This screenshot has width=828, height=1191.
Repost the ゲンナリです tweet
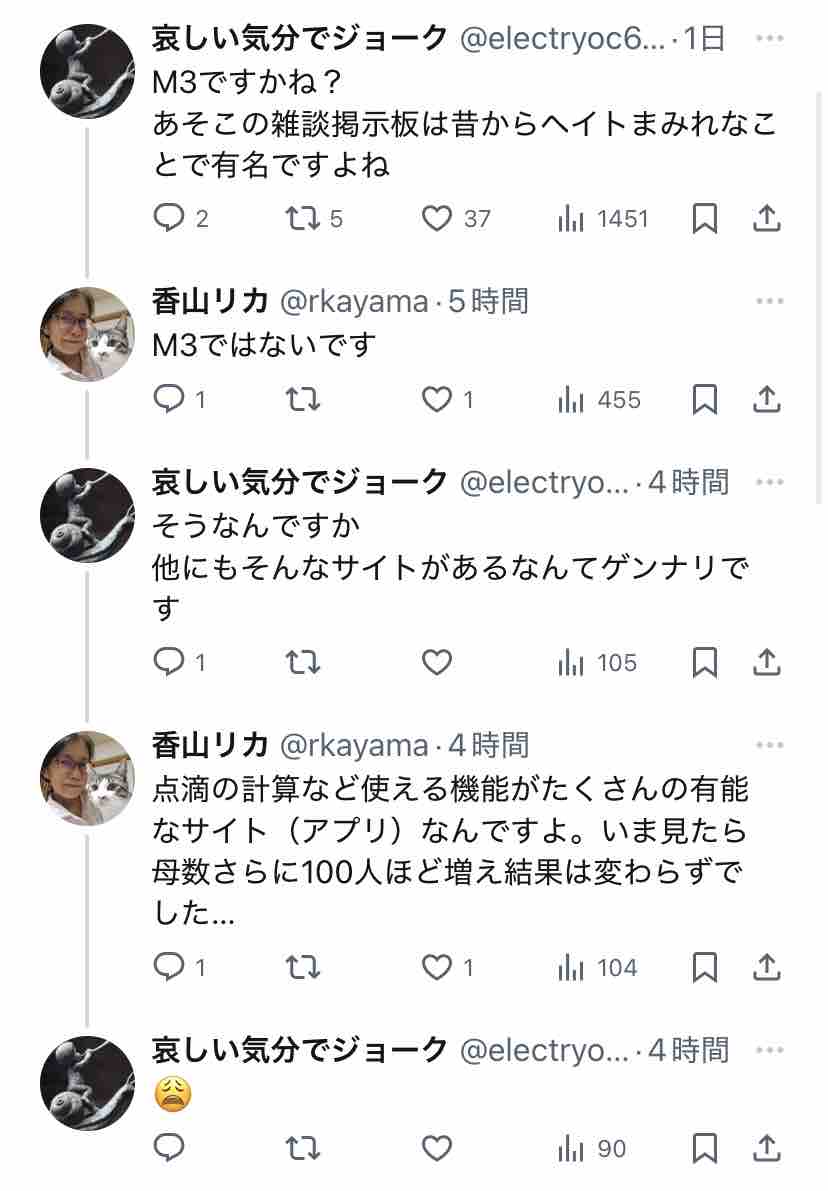(302, 662)
